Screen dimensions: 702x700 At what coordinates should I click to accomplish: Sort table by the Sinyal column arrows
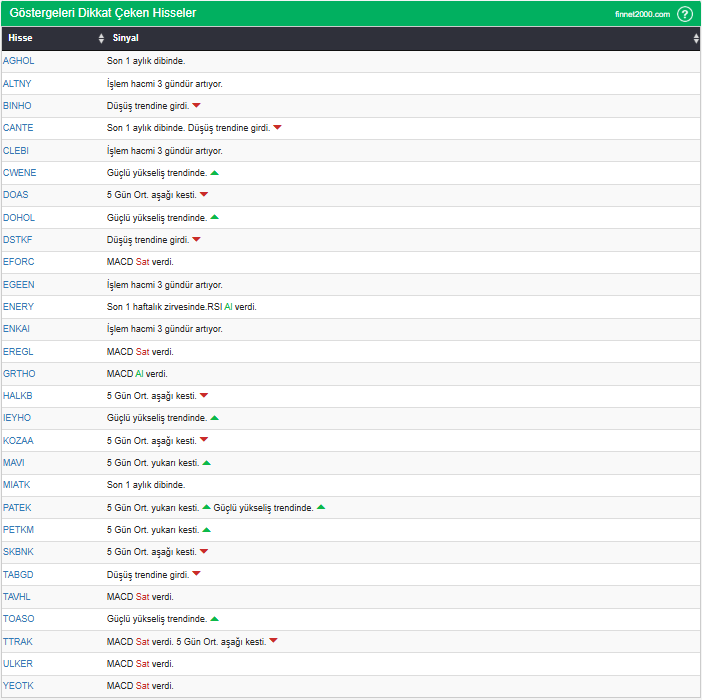click(x=696, y=38)
